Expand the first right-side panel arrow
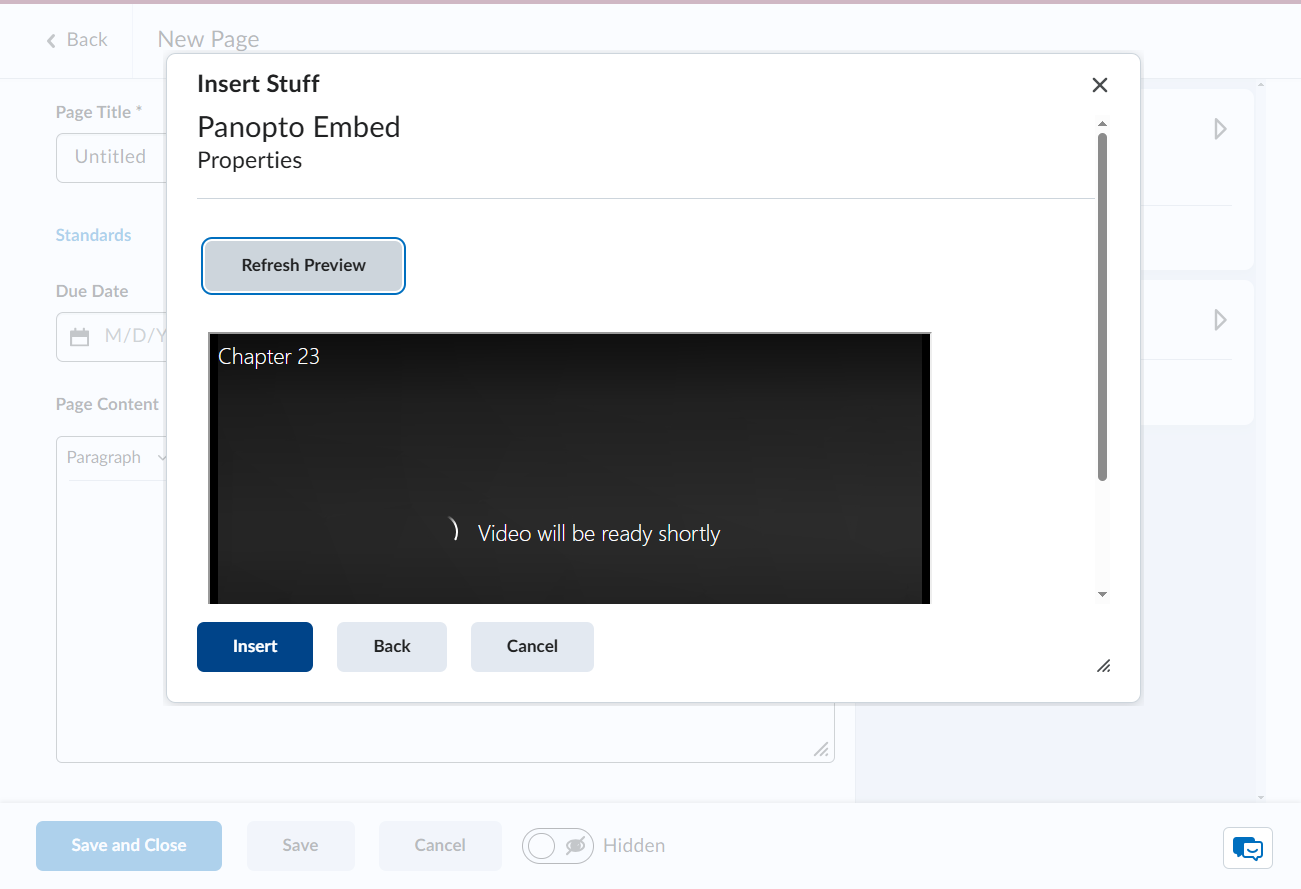The image size is (1301, 889). 1220,129
